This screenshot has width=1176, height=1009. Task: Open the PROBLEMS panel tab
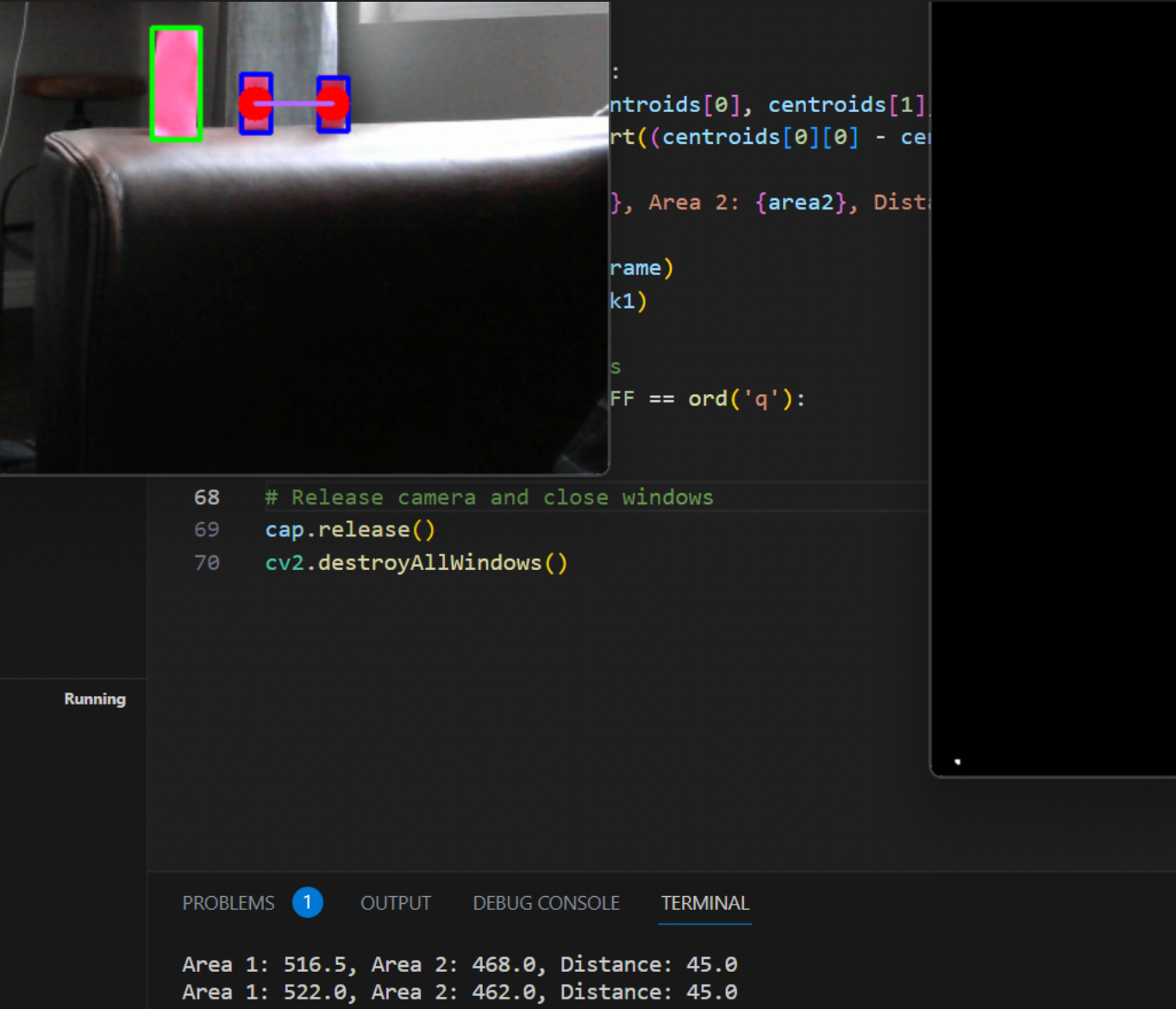pyautogui.click(x=228, y=903)
